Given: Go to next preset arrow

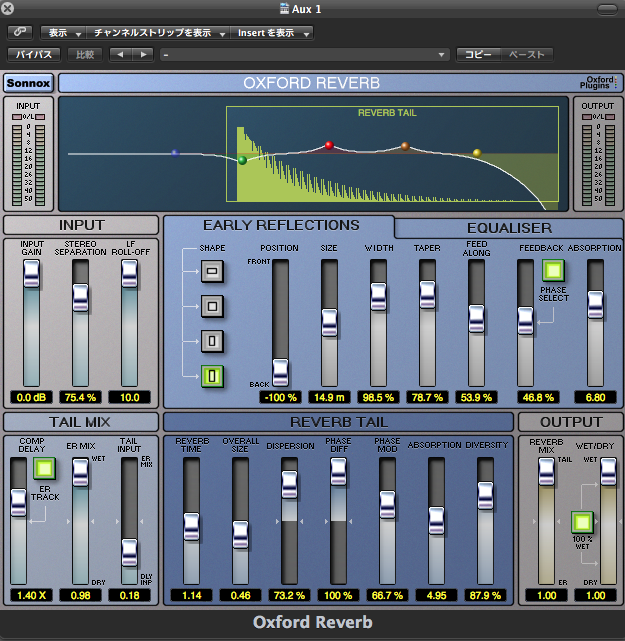Looking at the screenshot, I should [x=143, y=54].
